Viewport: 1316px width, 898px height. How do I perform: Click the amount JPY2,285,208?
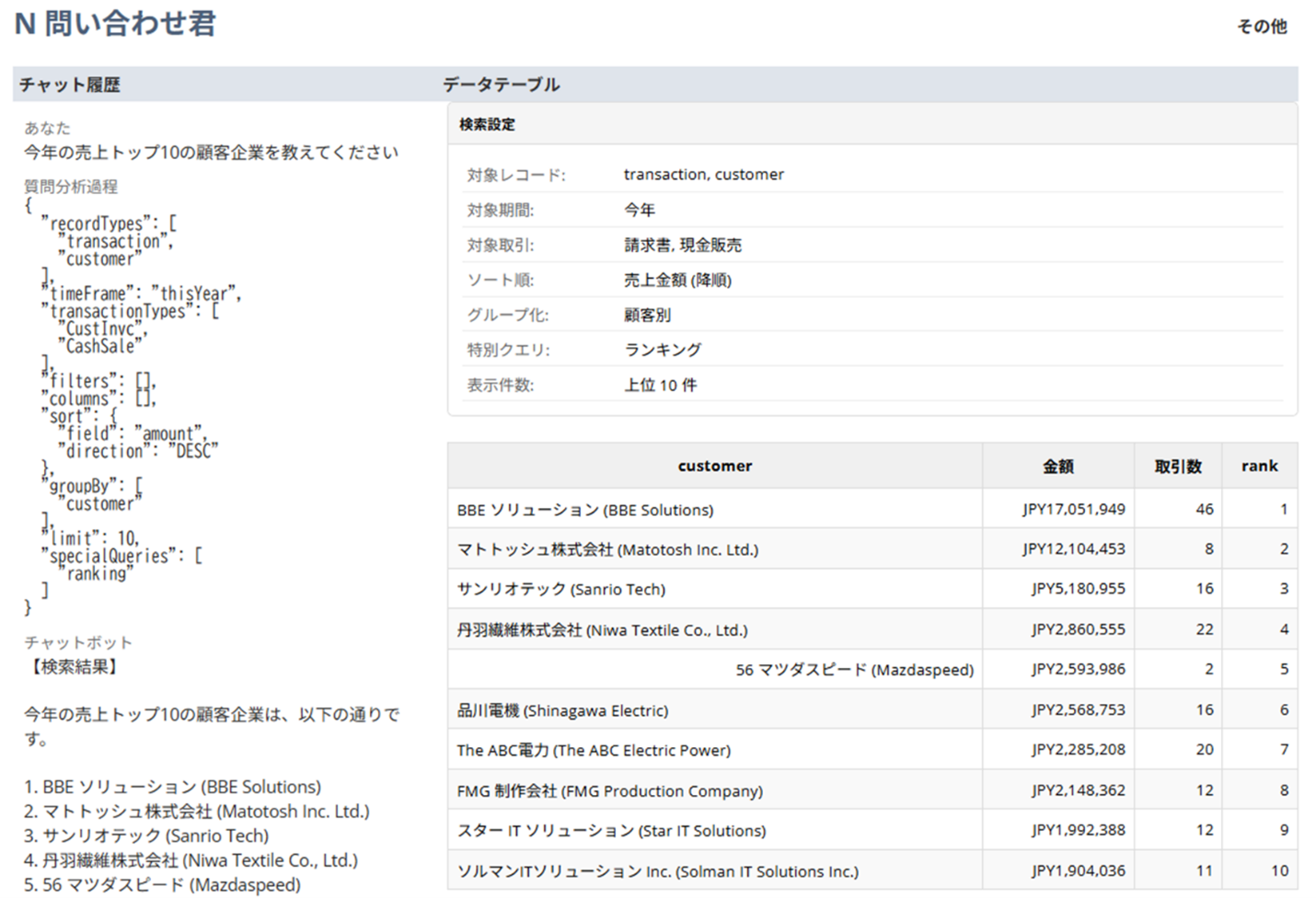[x=1078, y=750]
